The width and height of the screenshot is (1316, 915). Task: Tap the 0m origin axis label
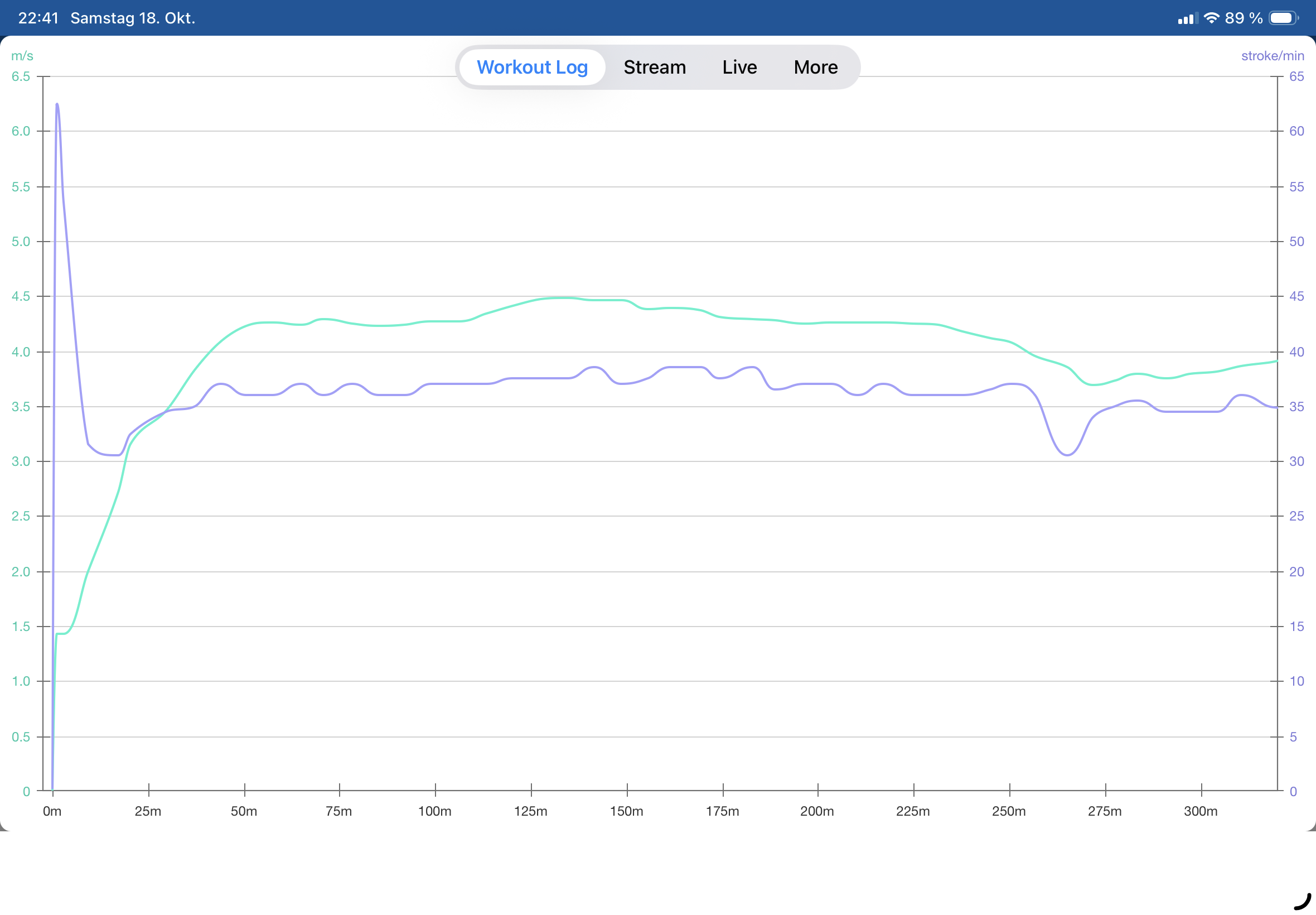(x=51, y=811)
